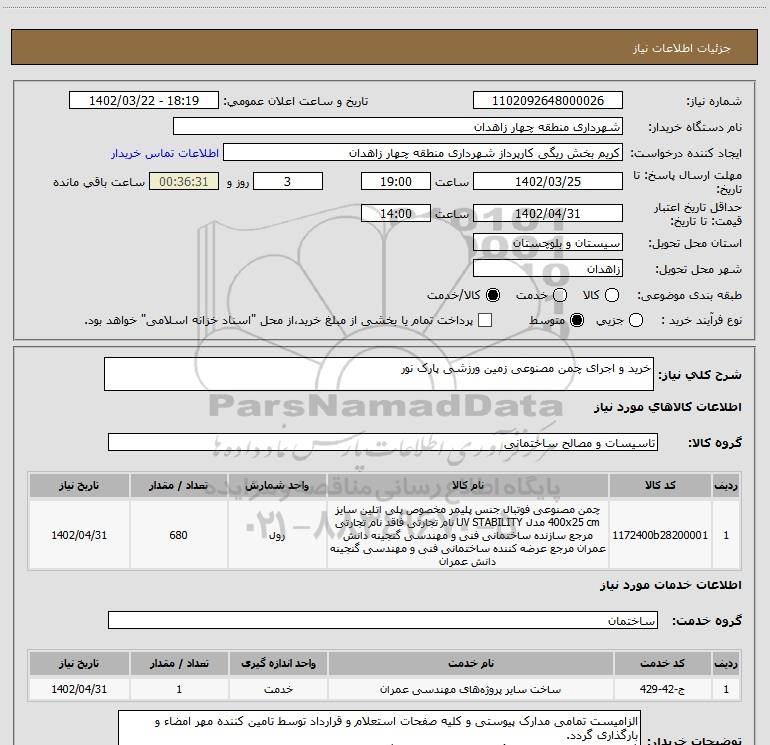This screenshot has width=770, height=745.
Task: Click the services table header کد خدمت
Action: (x=662, y=663)
